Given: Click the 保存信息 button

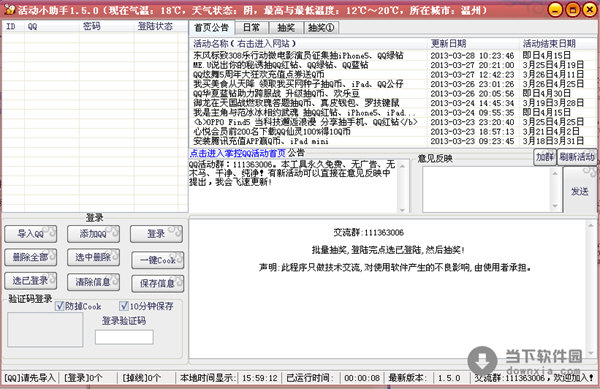Looking at the screenshot, I should (157, 283).
